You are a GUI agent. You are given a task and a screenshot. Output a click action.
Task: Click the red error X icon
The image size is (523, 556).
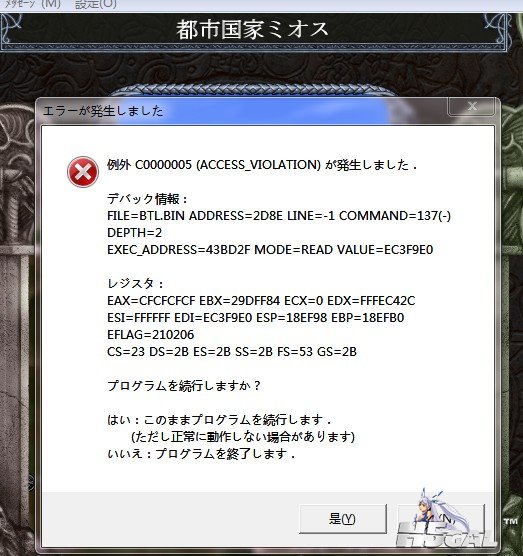point(83,172)
